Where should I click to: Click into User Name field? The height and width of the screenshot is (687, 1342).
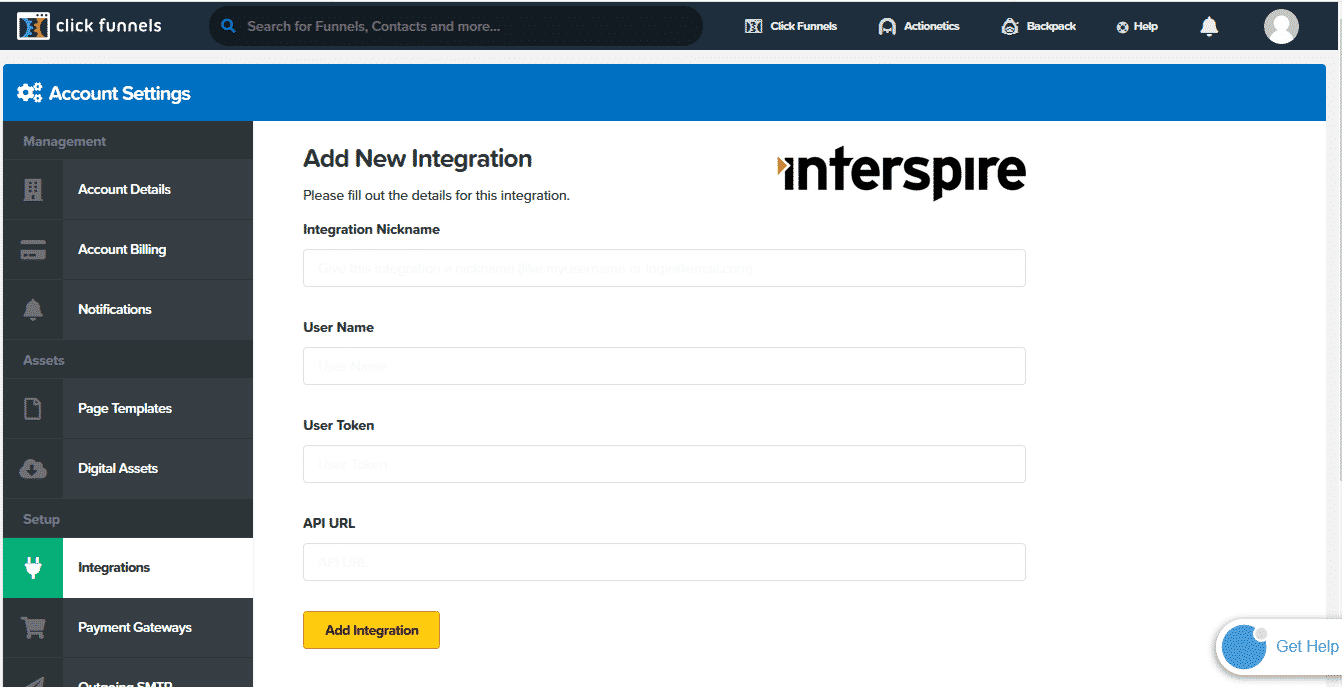point(664,366)
